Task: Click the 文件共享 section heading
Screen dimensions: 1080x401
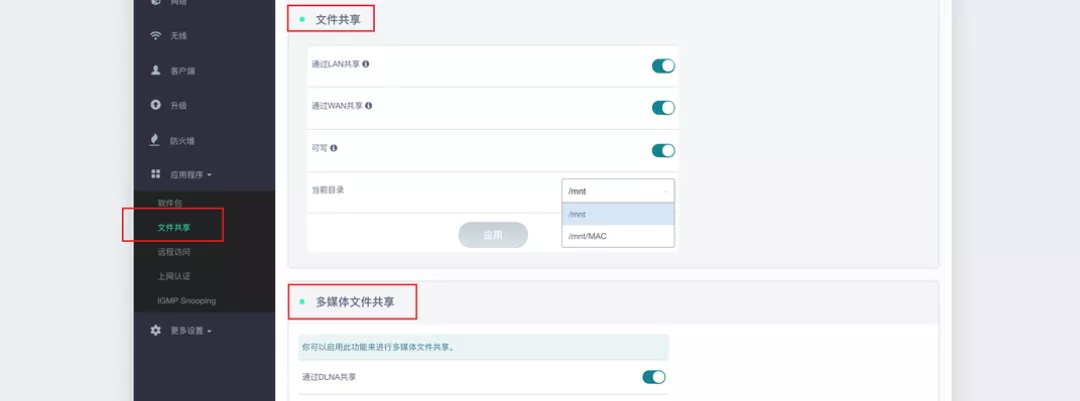Action: [x=338, y=20]
